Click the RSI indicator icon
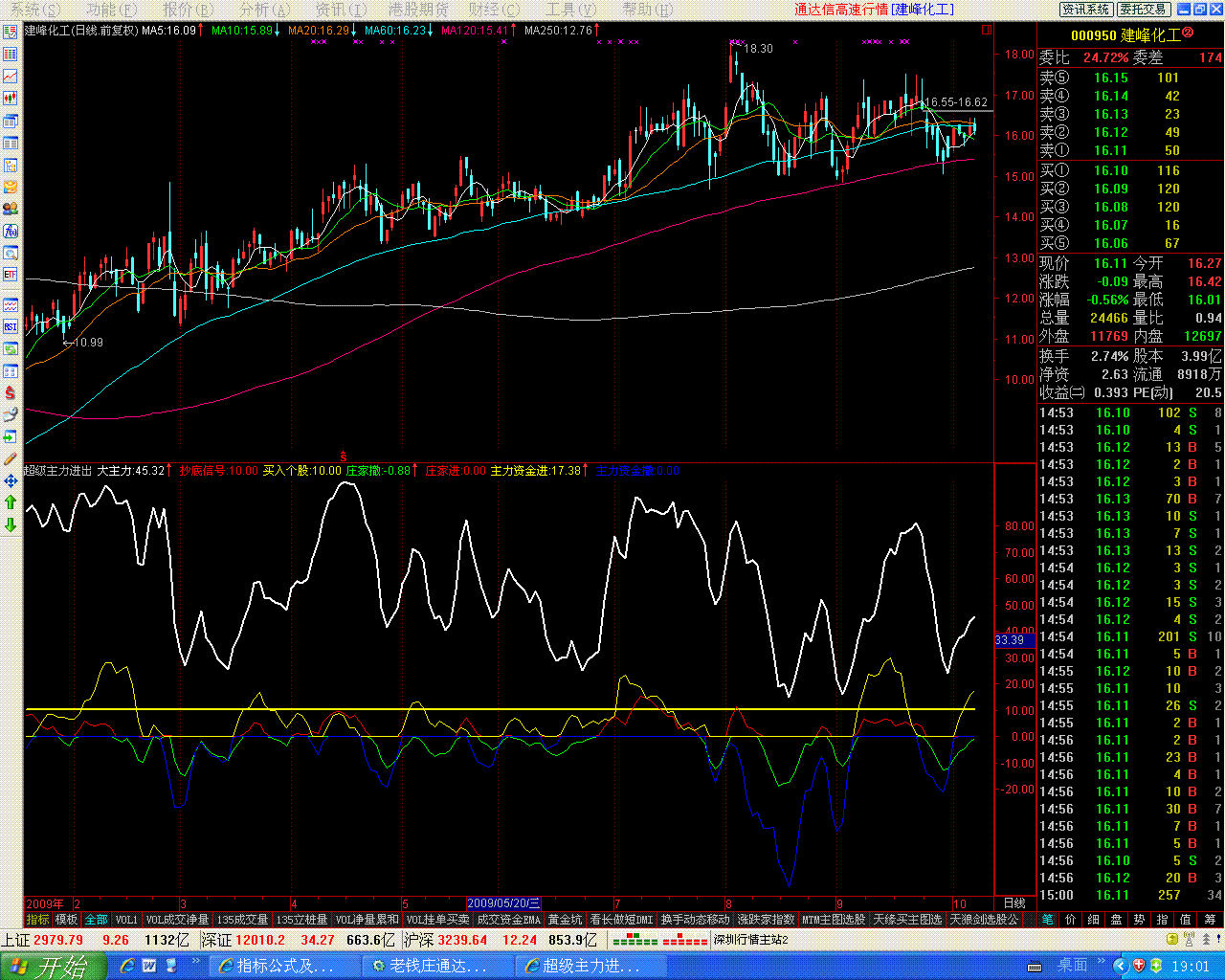 (11, 326)
